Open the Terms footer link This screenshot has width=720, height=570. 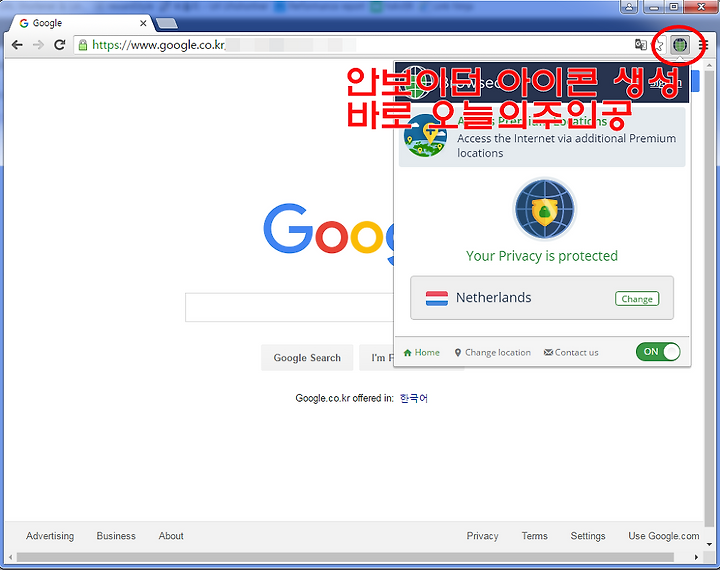coord(534,536)
